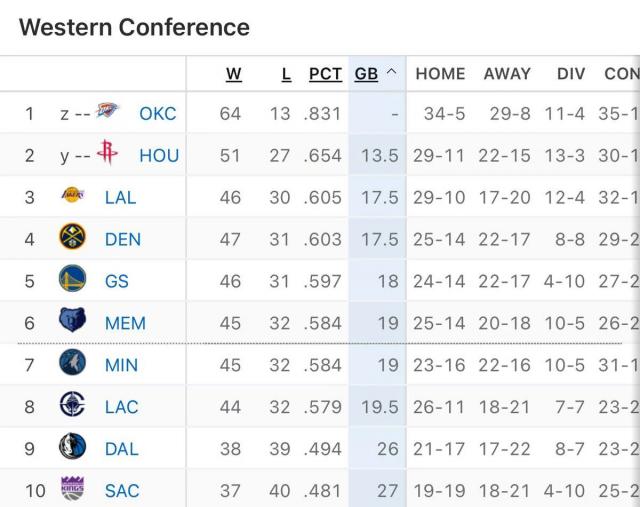Sort standings by L column

[x=286, y=73]
